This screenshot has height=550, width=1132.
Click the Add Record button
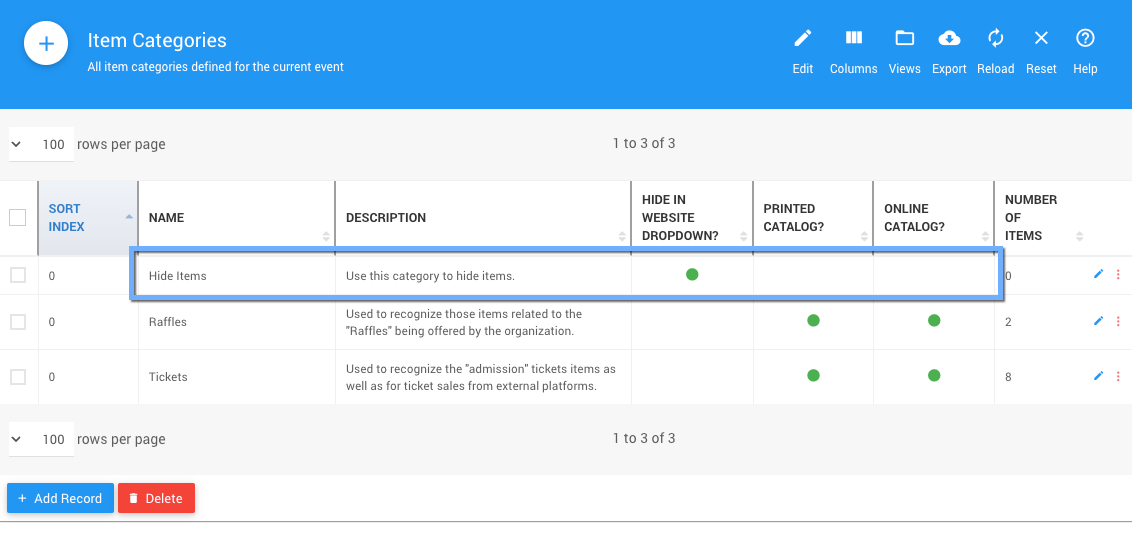click(60, 498)
